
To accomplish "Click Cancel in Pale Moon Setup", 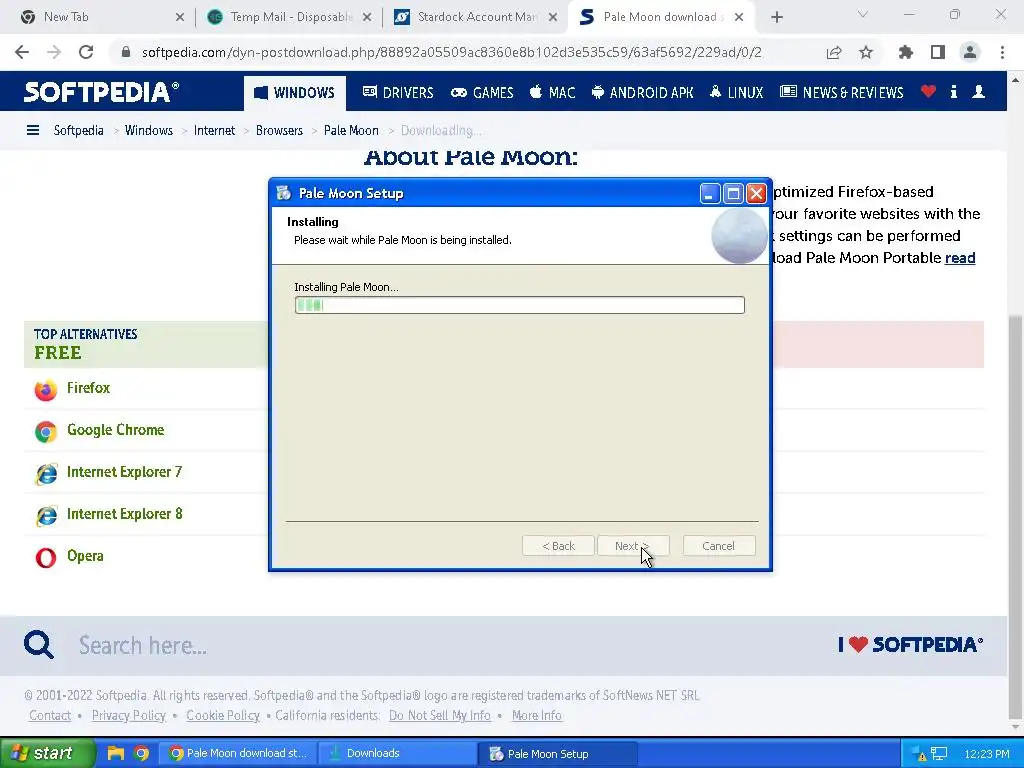I will point(718,546).
